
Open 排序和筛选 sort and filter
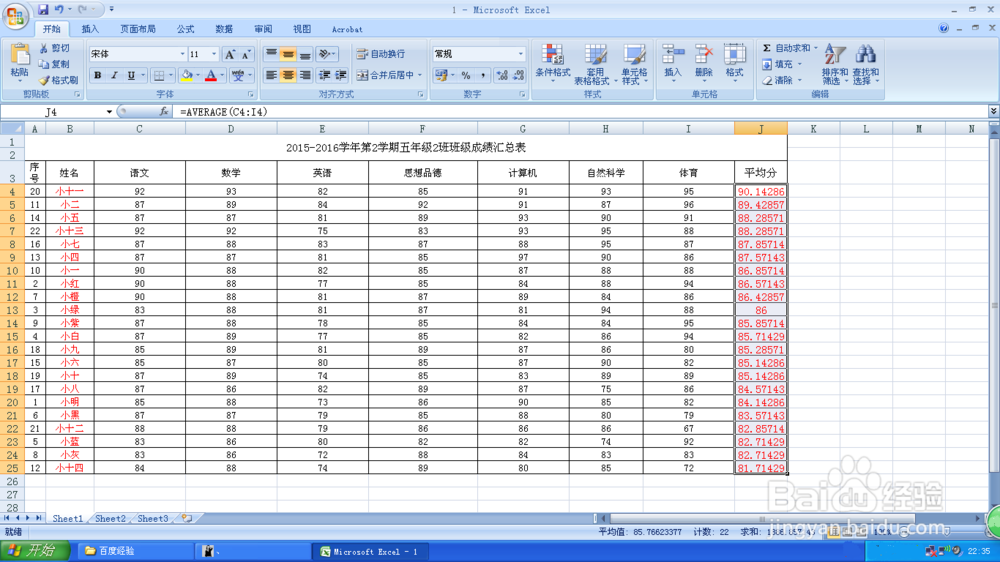834,64
